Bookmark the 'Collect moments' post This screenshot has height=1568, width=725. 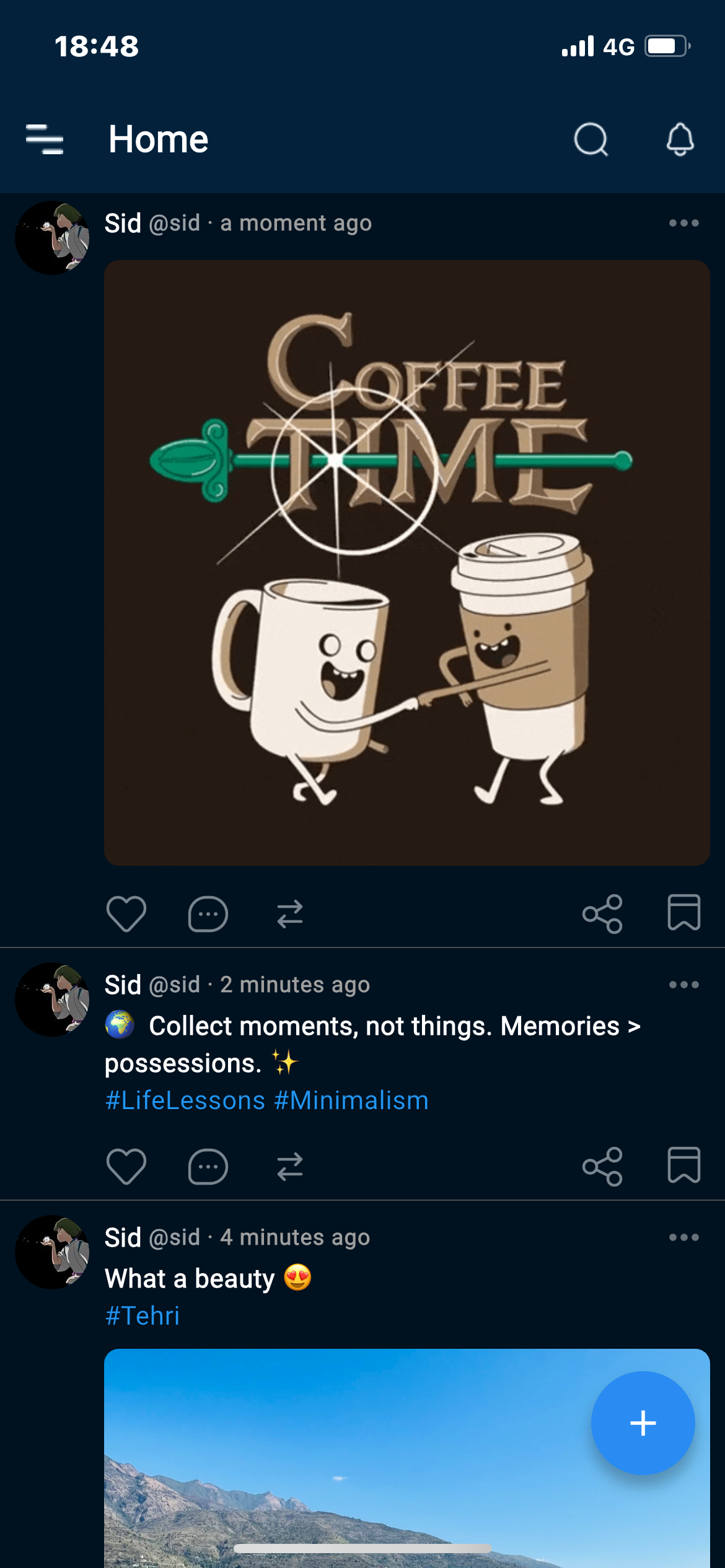[x=684, y=1165]
